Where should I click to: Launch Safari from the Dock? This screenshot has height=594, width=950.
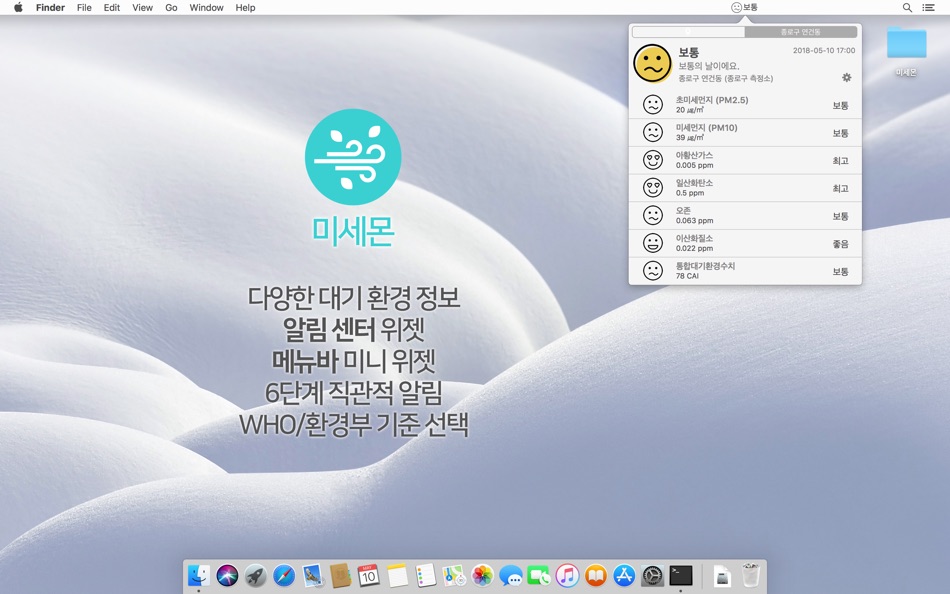point(284,575)
